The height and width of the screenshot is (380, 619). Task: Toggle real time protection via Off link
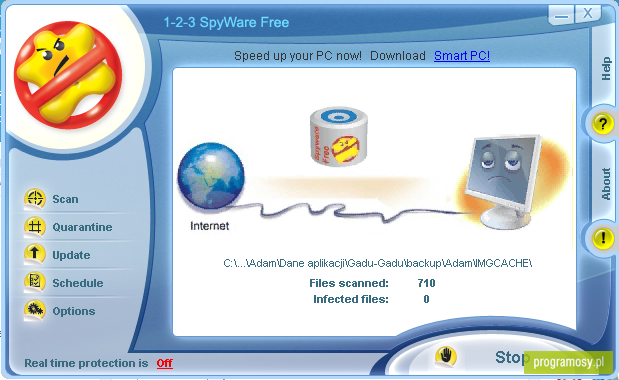pyautogui.click(x=165, y=363)
